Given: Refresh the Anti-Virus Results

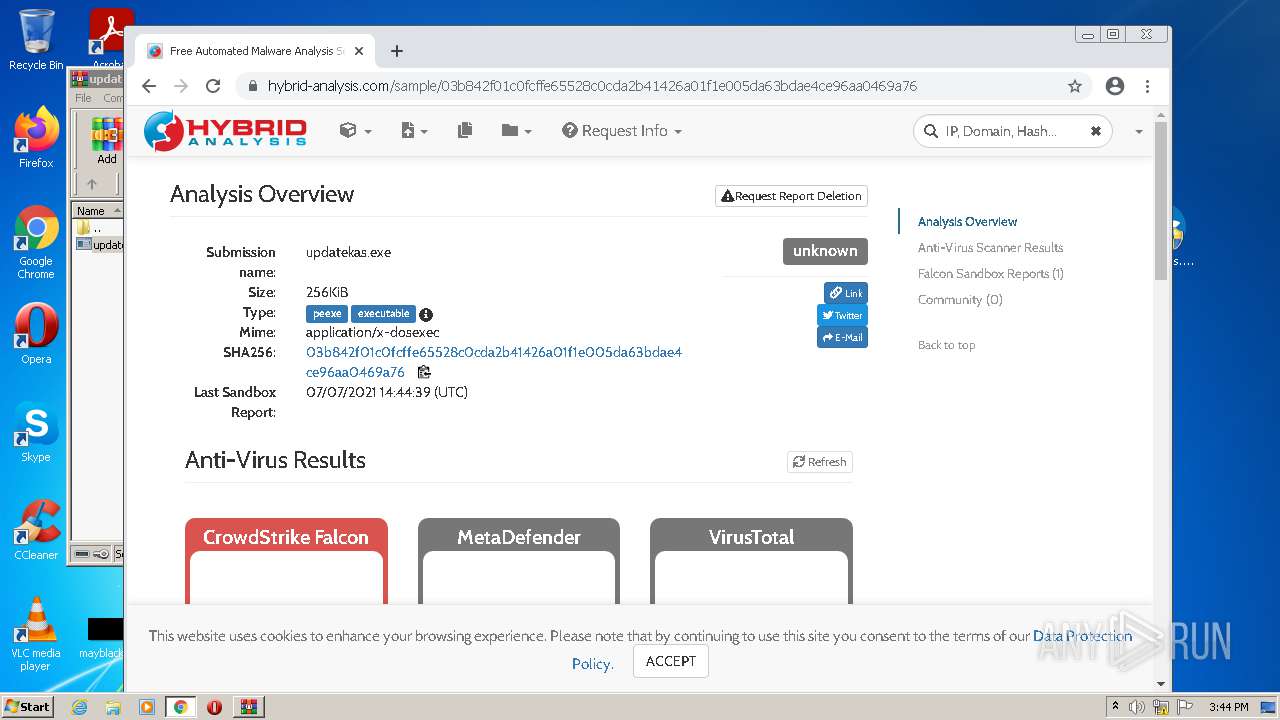Looking at the screenshot, I should click(819, 462).
